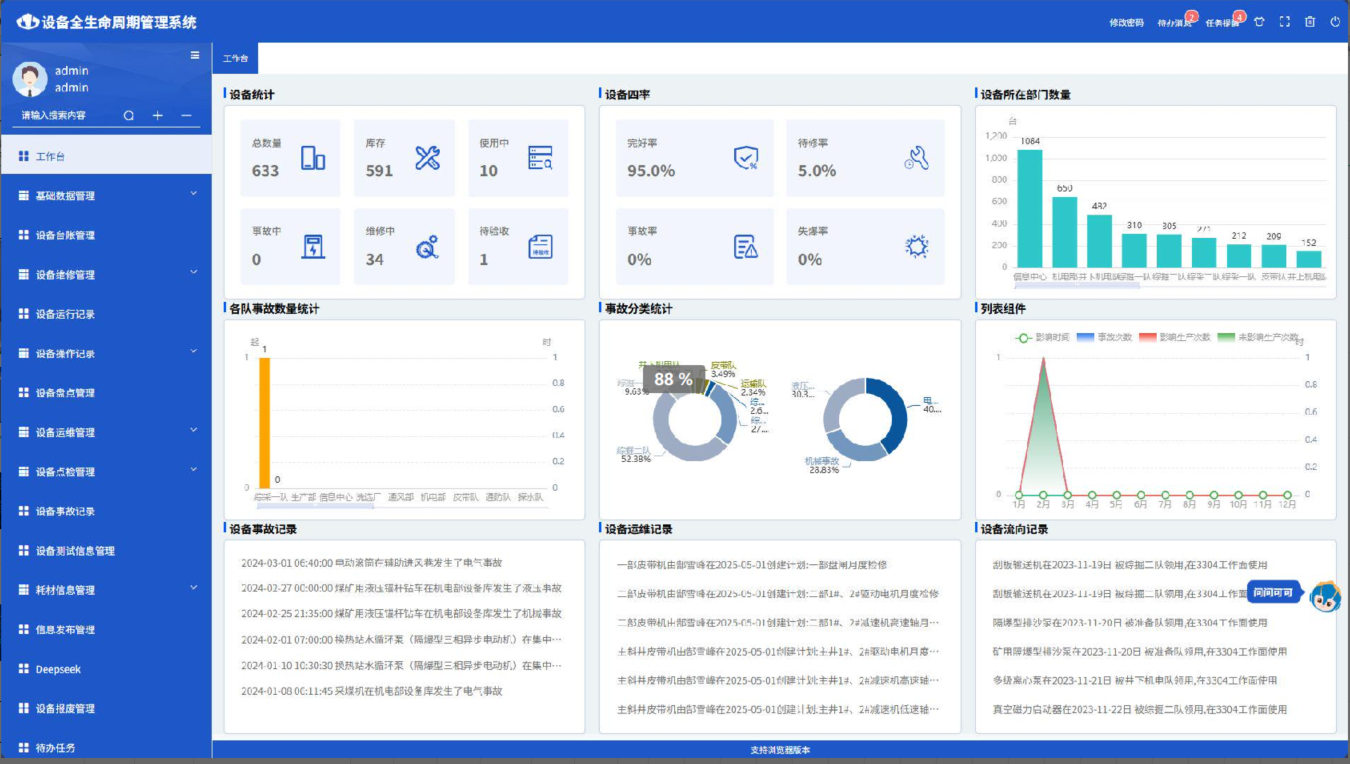The image size is (1350, 764).
Task: Click the search magnifier icon in sidebar
Action: pyautogui.click(x=129, y=116)
